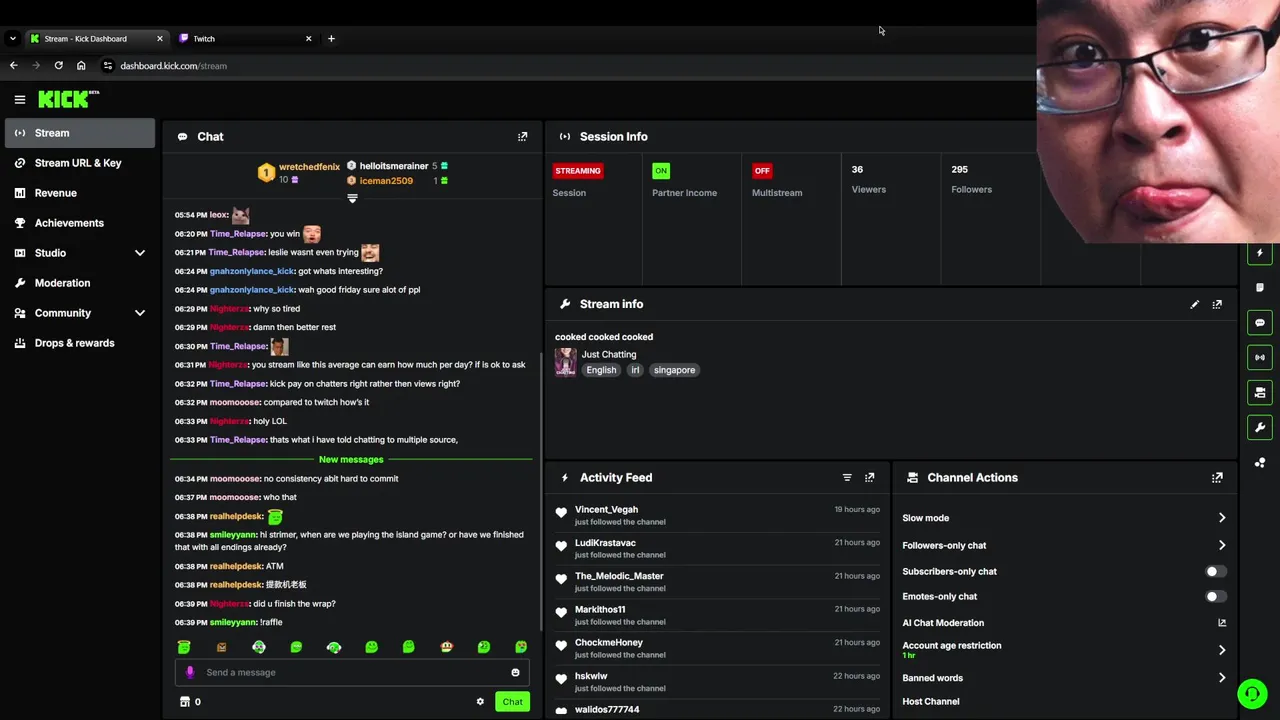Open the chat shop icon

click(184, 702)
